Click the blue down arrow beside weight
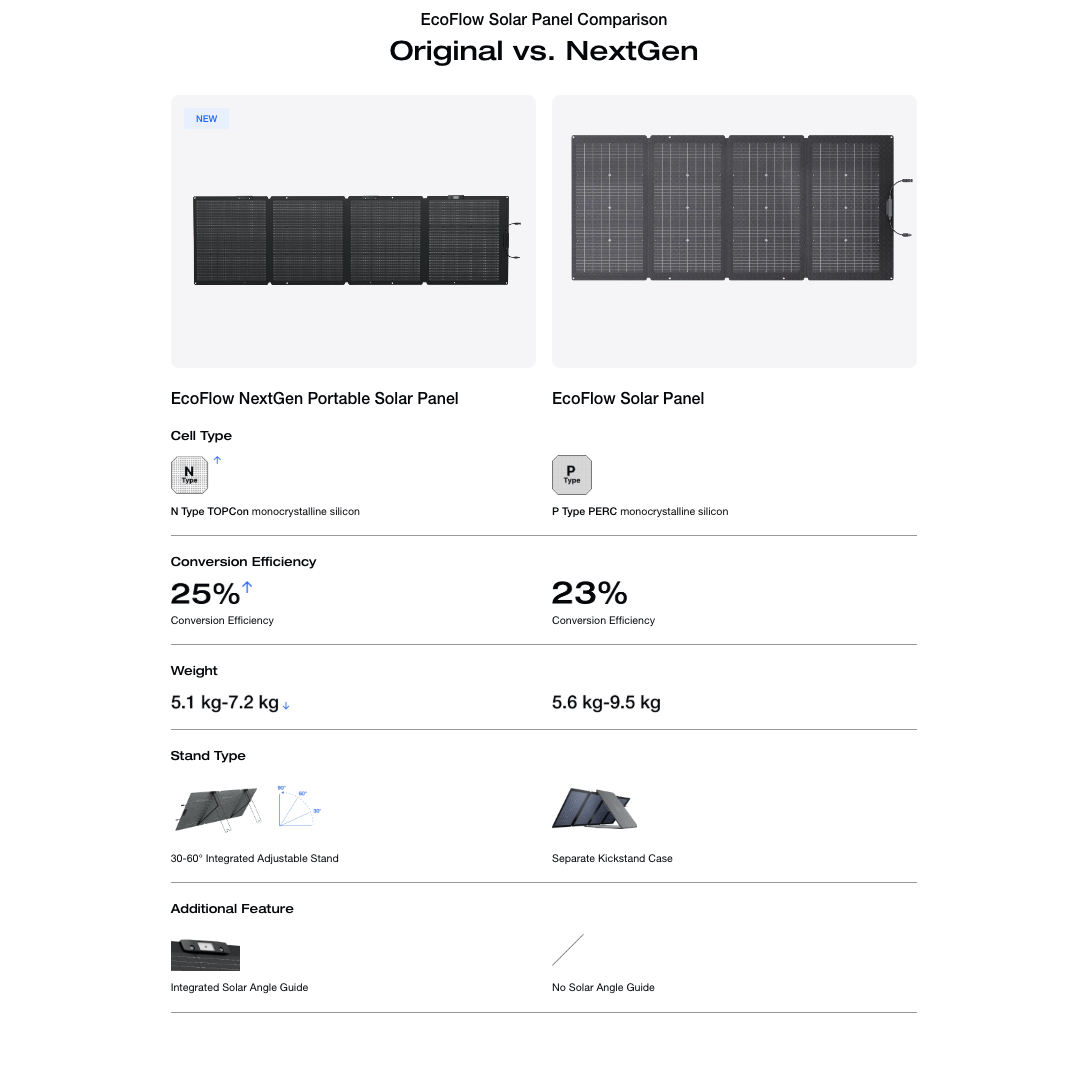This screenshot has height=1080, width=1088. pos(286,705)
